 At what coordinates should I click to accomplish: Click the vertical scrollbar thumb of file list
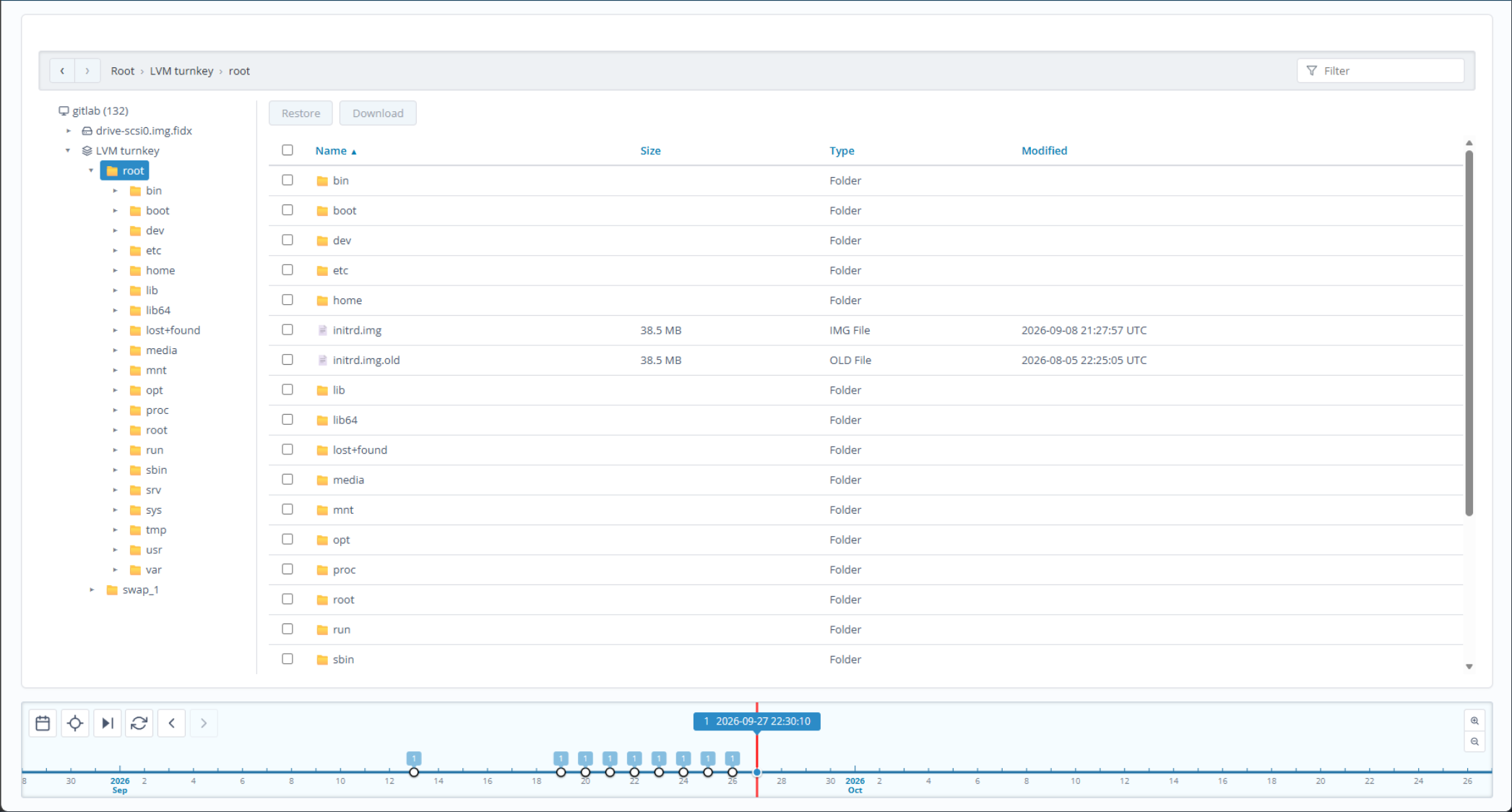1469,332
